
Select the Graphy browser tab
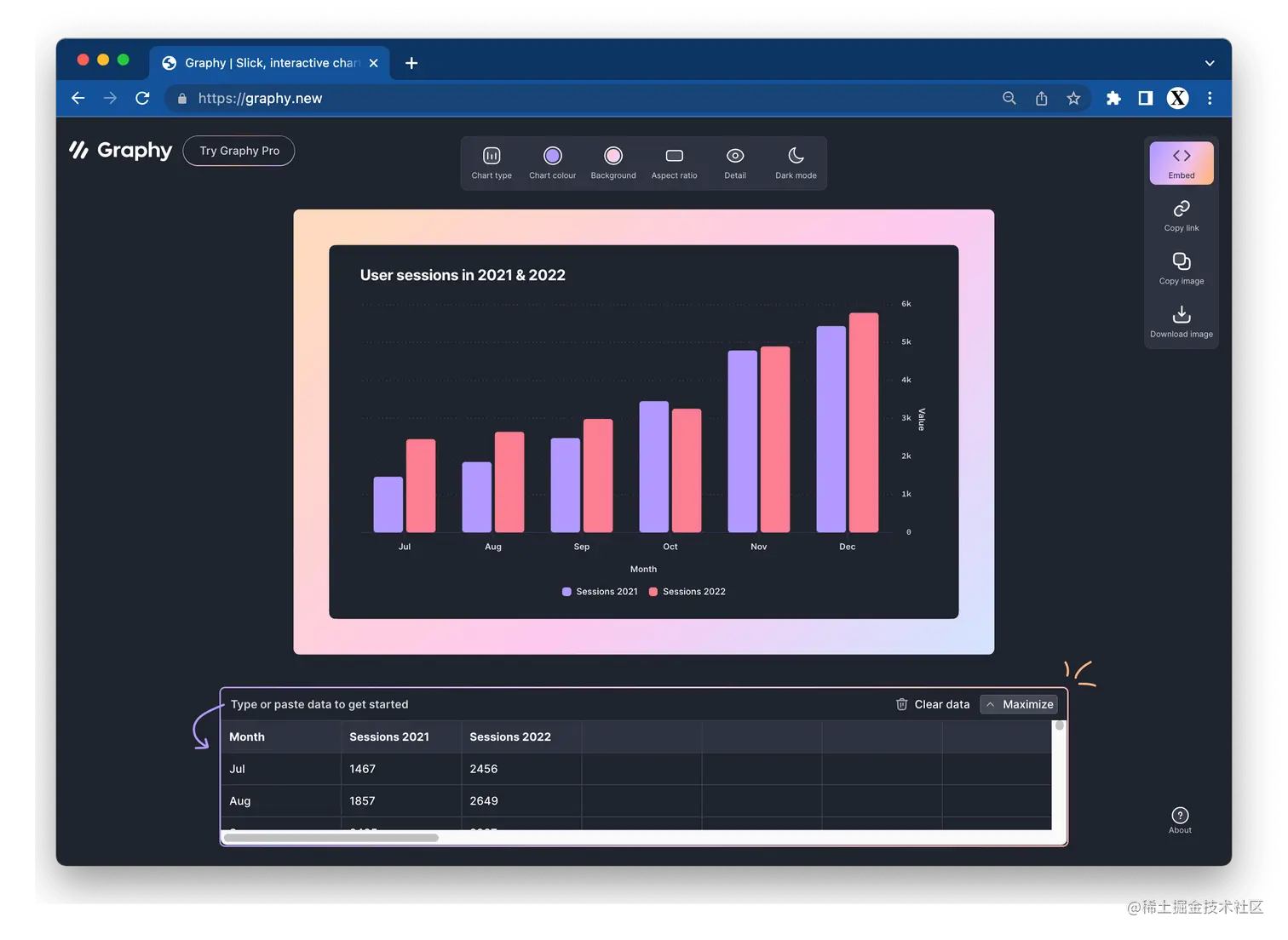pyautogui.click(x=270, y=63)
